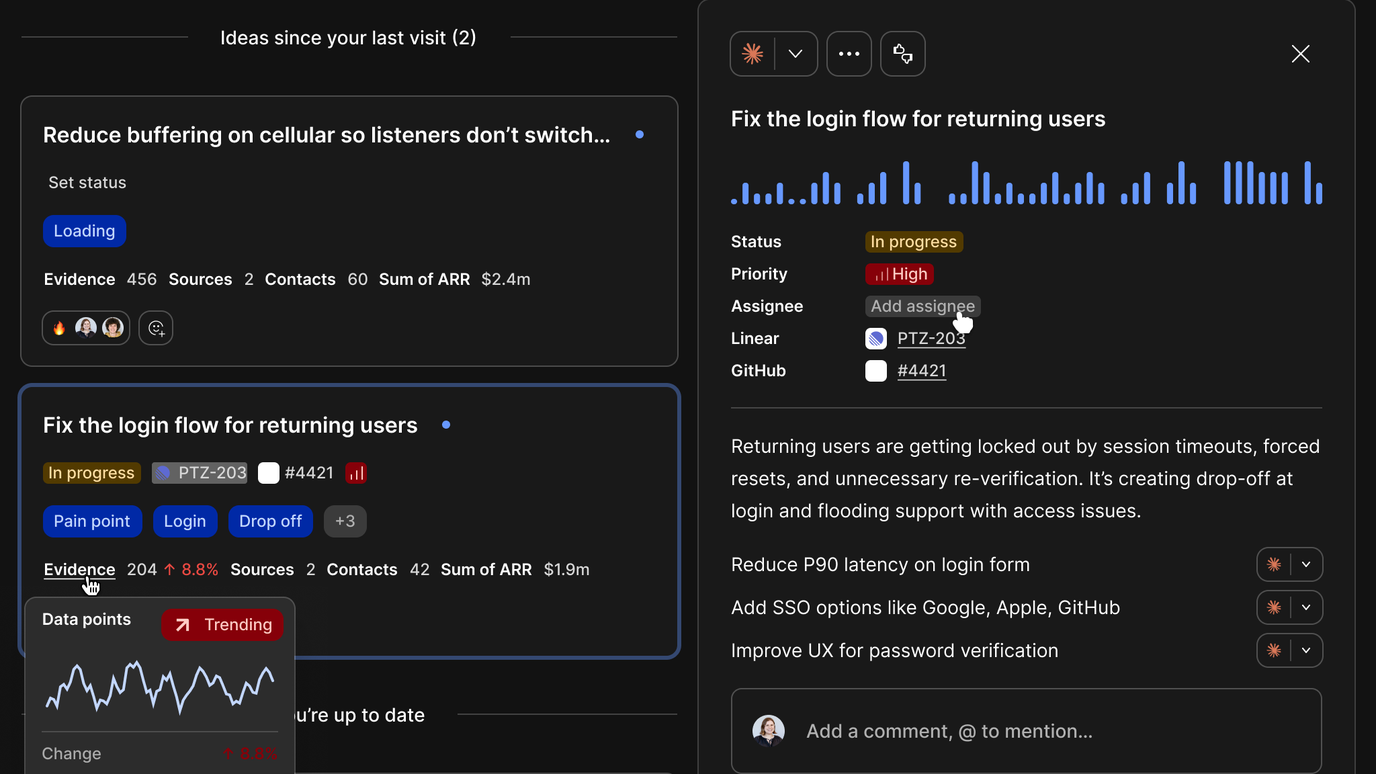Screen dimensions: 1376x774
Task: Open the Reduce buffering on cellular idea card
Action: click(x=349, y=231)
